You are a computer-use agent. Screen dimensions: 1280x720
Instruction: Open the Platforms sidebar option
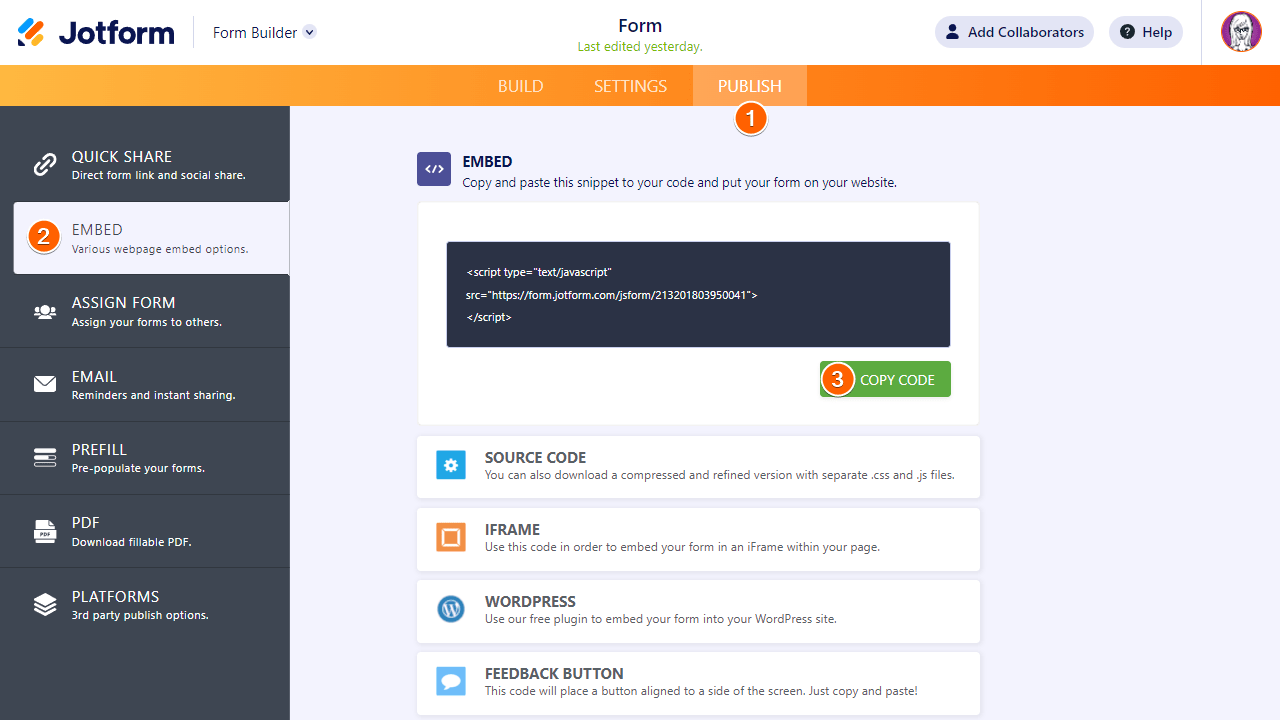pyautogui.click(x=145, y=604)
